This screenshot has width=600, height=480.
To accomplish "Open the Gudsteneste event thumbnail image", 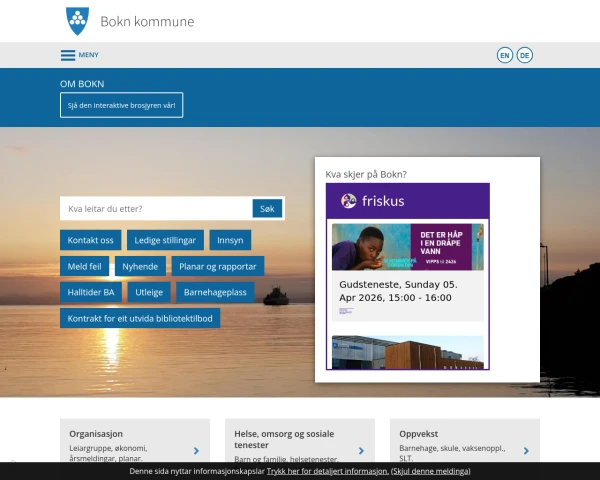I will pos(408,247).
